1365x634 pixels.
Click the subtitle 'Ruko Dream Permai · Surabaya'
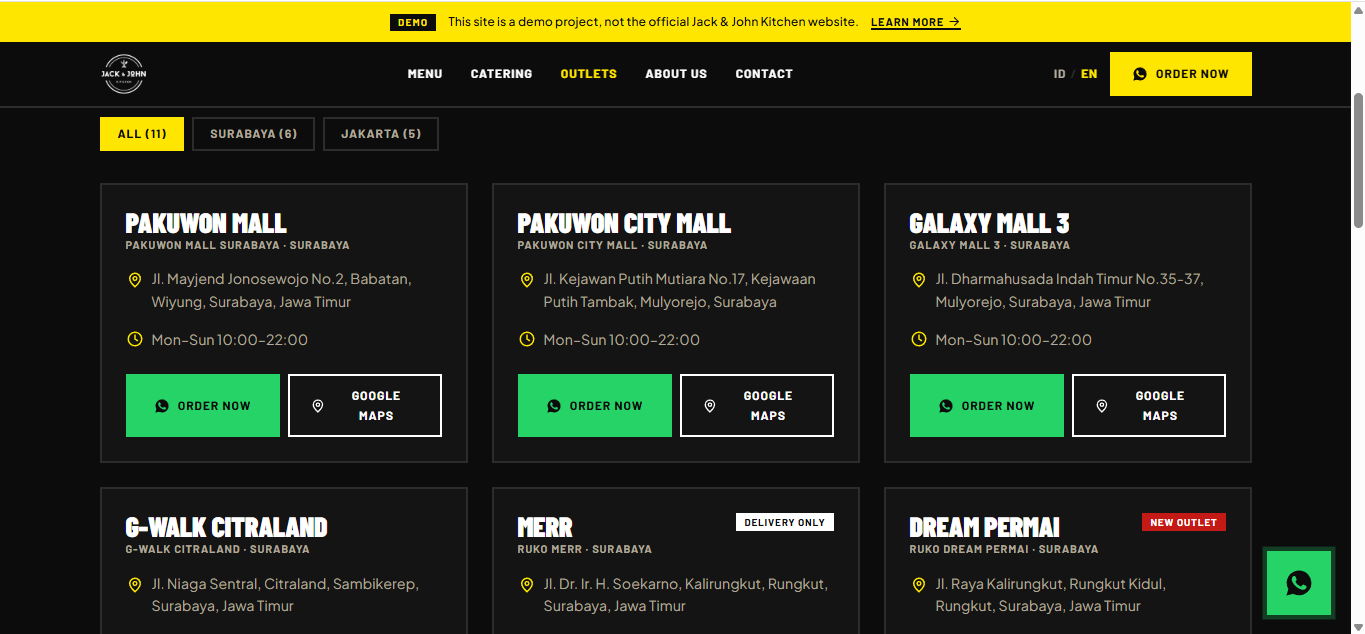pos(1004,549)
